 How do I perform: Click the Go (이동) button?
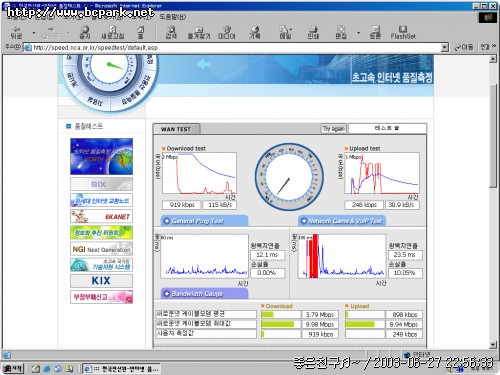tap(464, 48)
